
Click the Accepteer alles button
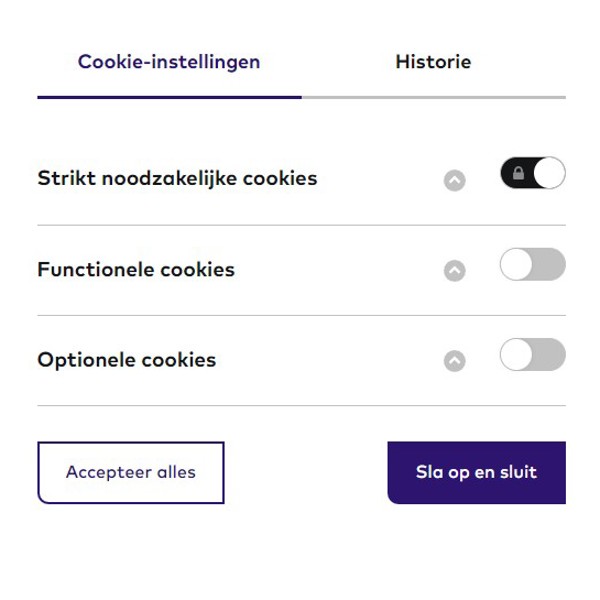point(131,472)
